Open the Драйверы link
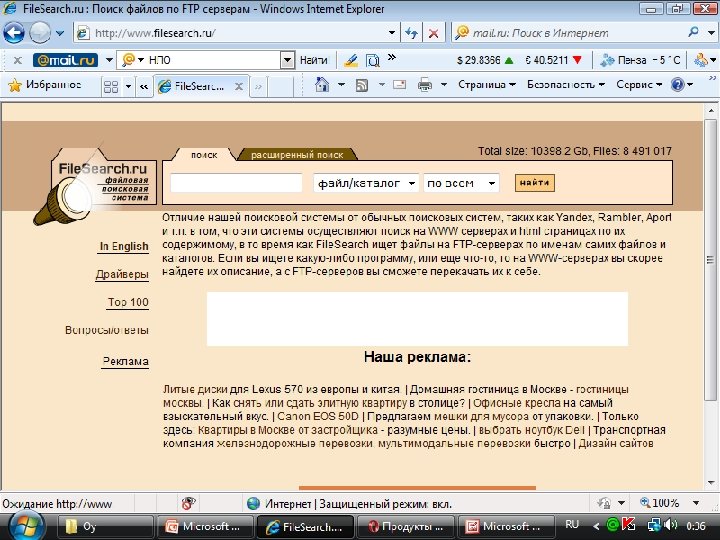 (122, 275)
